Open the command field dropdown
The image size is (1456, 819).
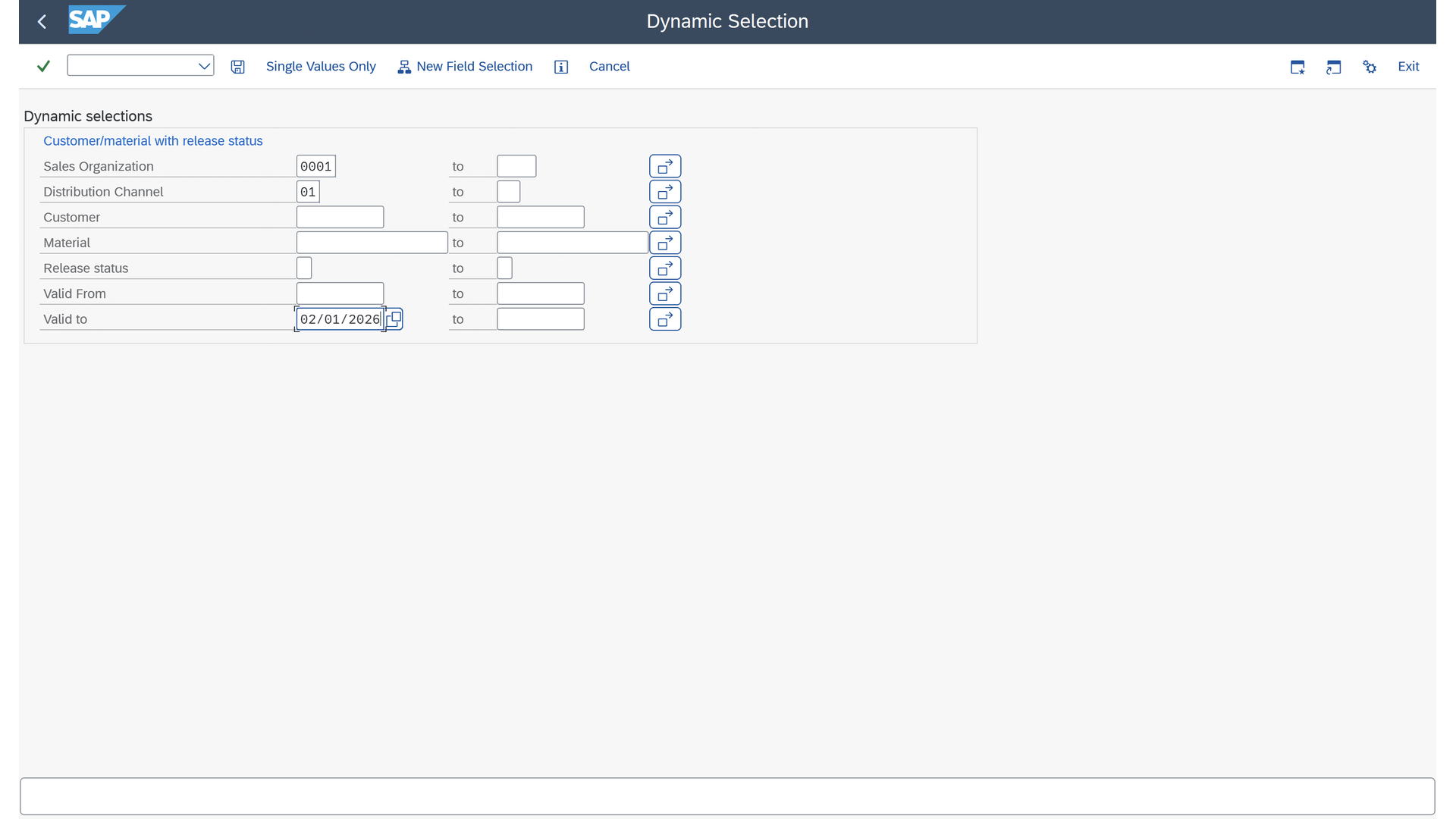204,66
